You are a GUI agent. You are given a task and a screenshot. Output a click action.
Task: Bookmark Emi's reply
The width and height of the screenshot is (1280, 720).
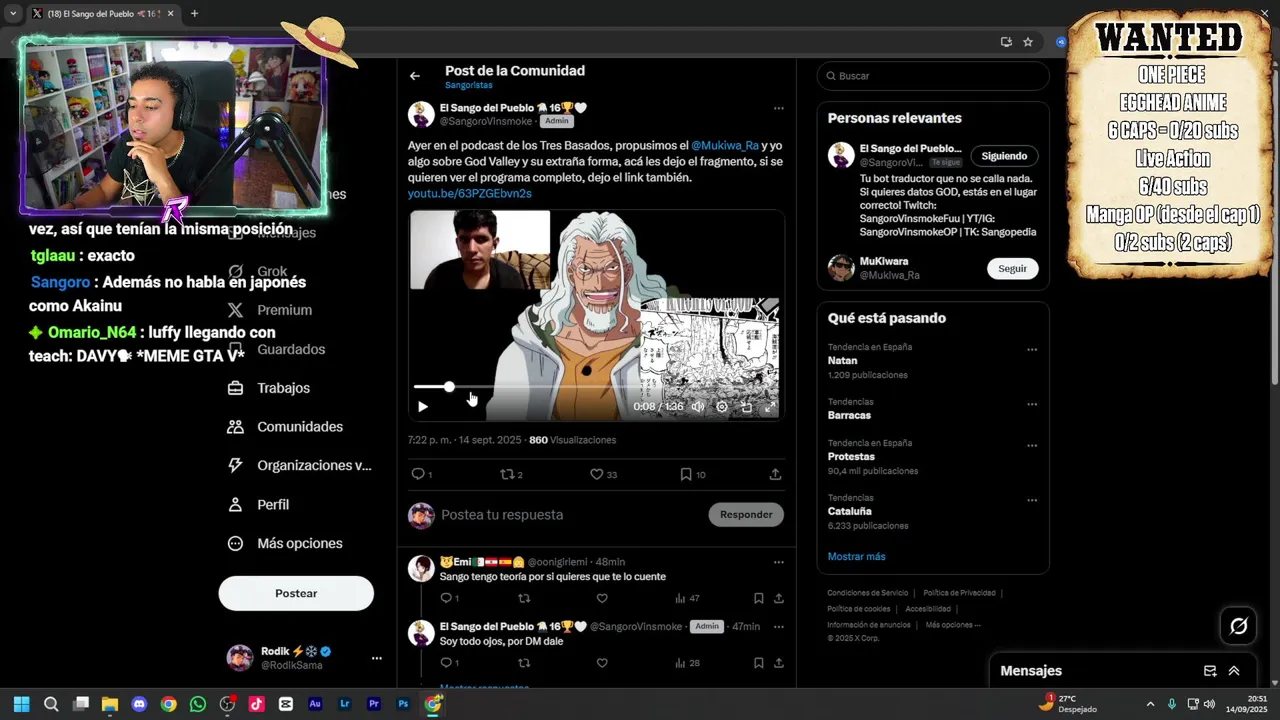click(x=758, y=598)
